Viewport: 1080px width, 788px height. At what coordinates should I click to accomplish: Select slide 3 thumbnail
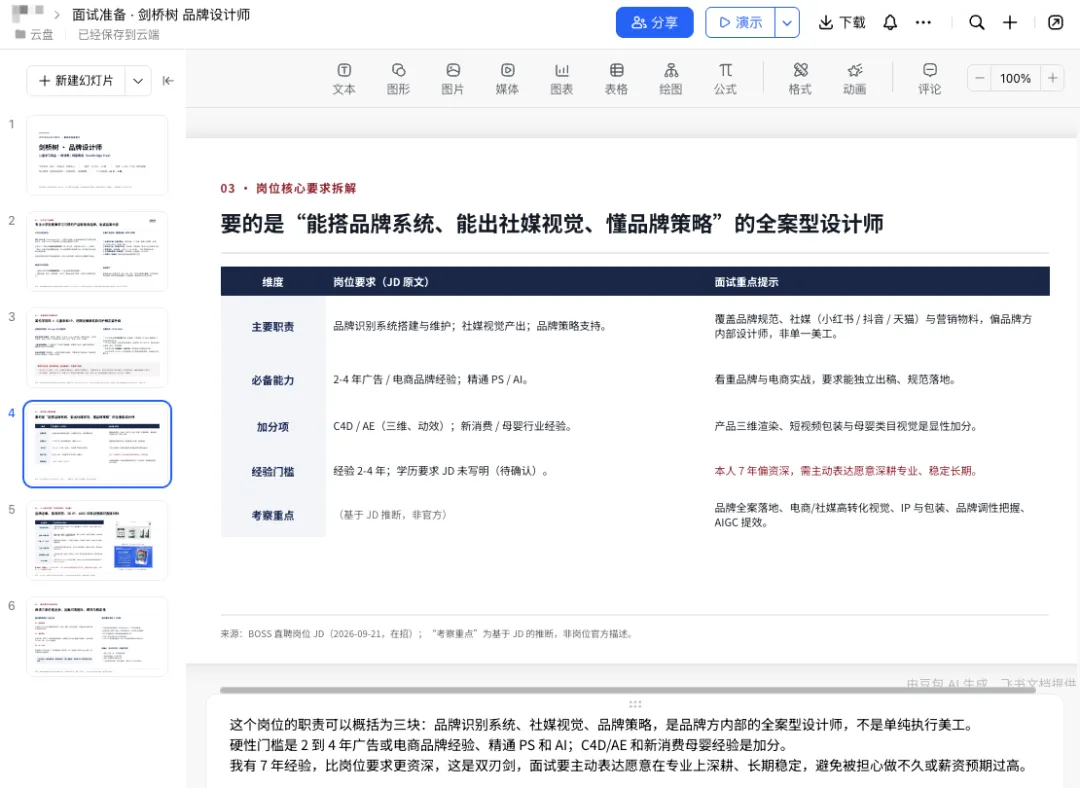97,348
